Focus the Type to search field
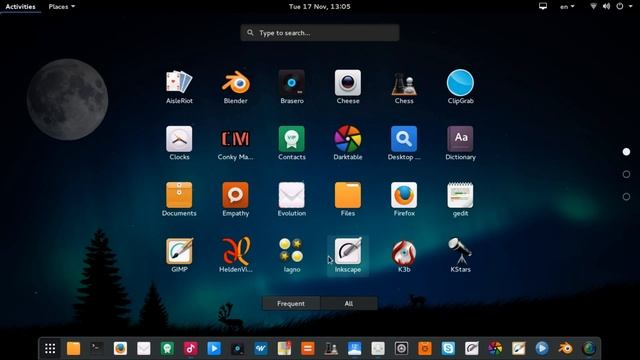The width and height of the screenshot is (640, 360). 320,33
